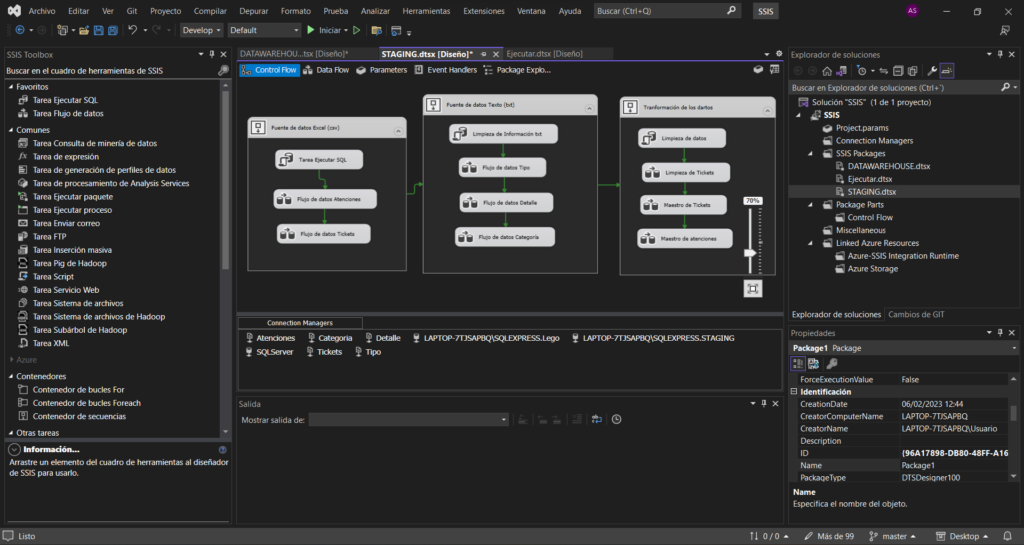Click the Home icon in Explorador de soluciones
The height and width of the screenshot is (545, 1024).
pos(827,71)
